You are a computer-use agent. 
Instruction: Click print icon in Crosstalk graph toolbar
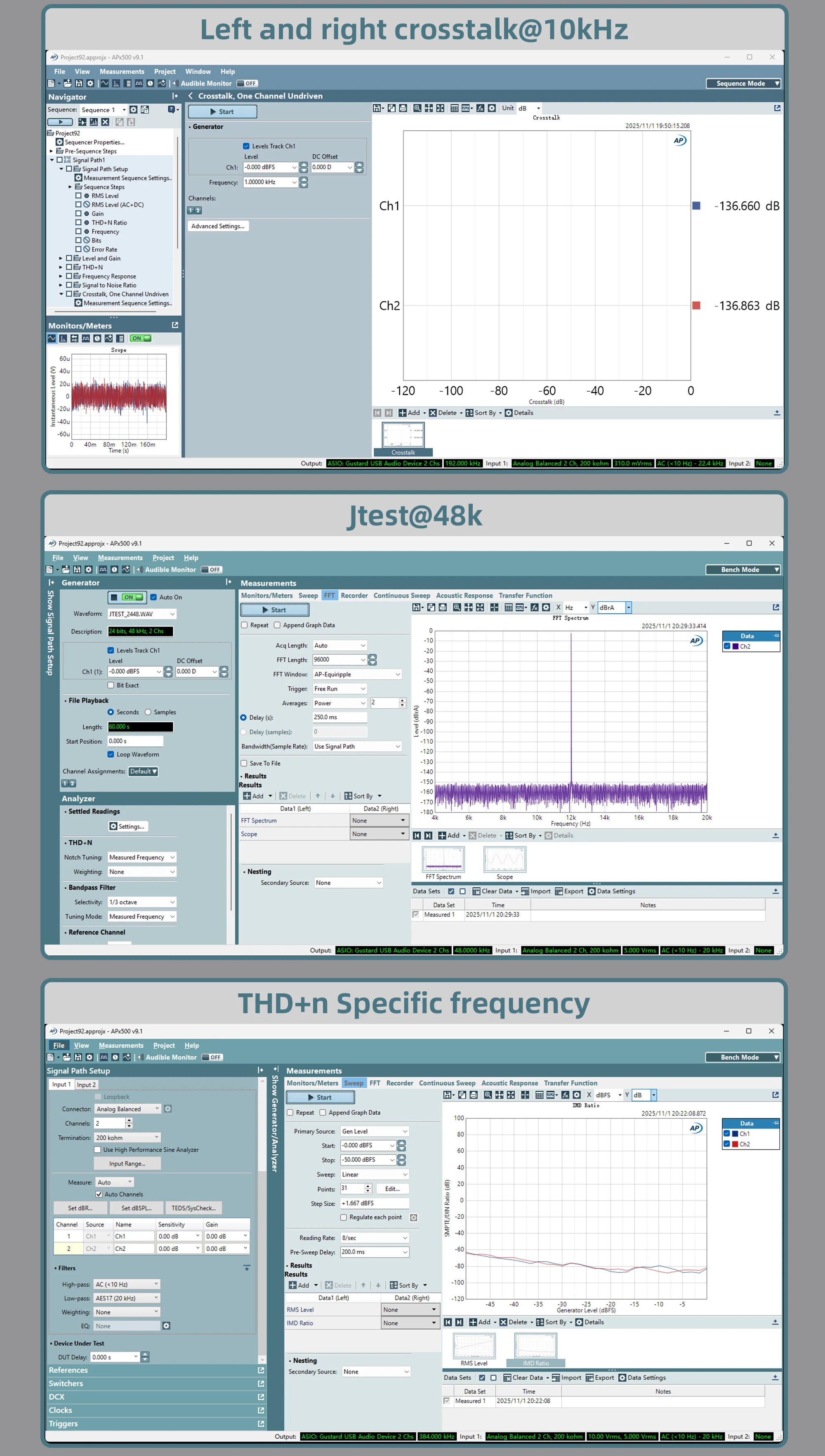[403, 108]
